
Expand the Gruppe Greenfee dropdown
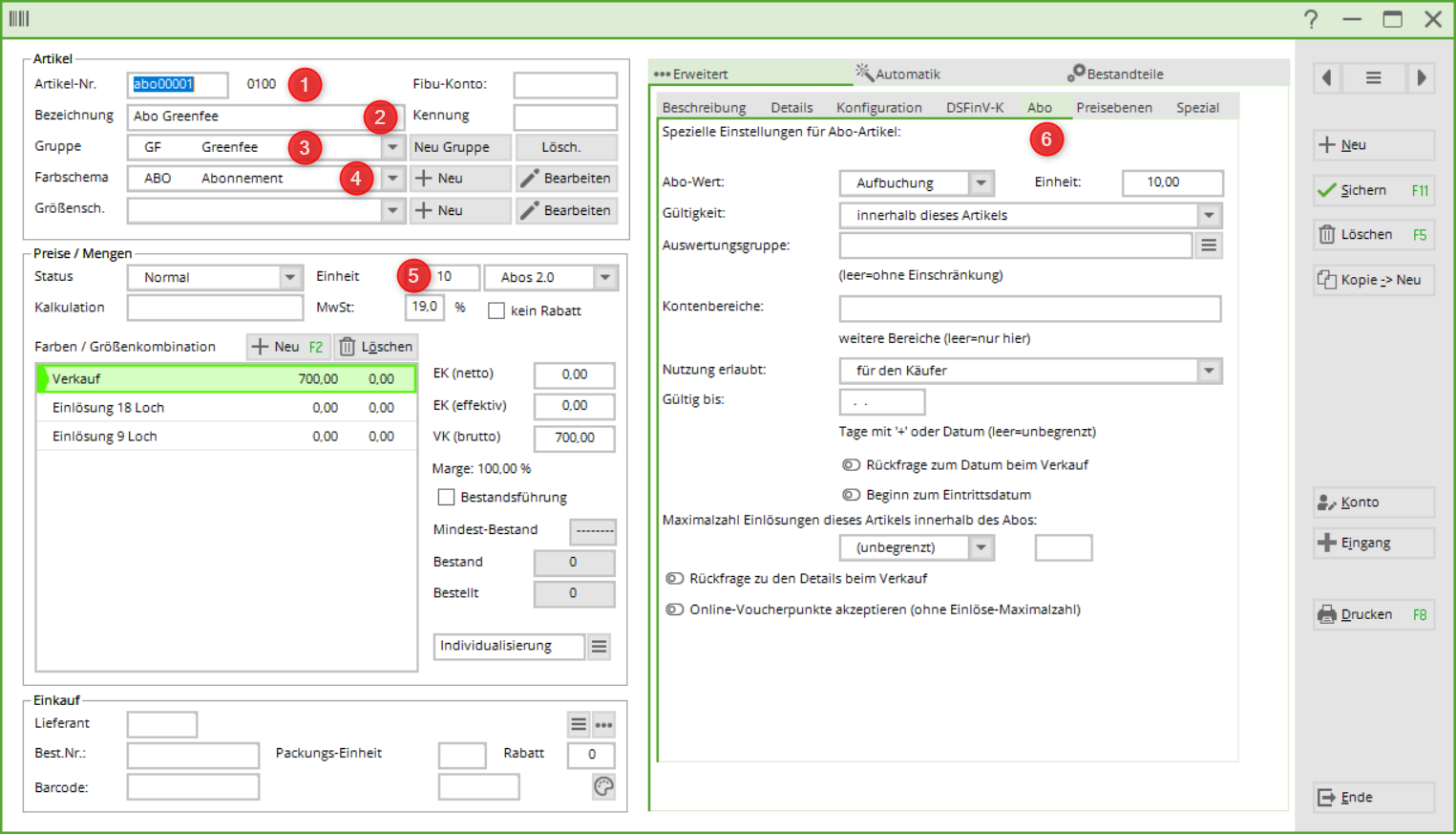(392, 147)
